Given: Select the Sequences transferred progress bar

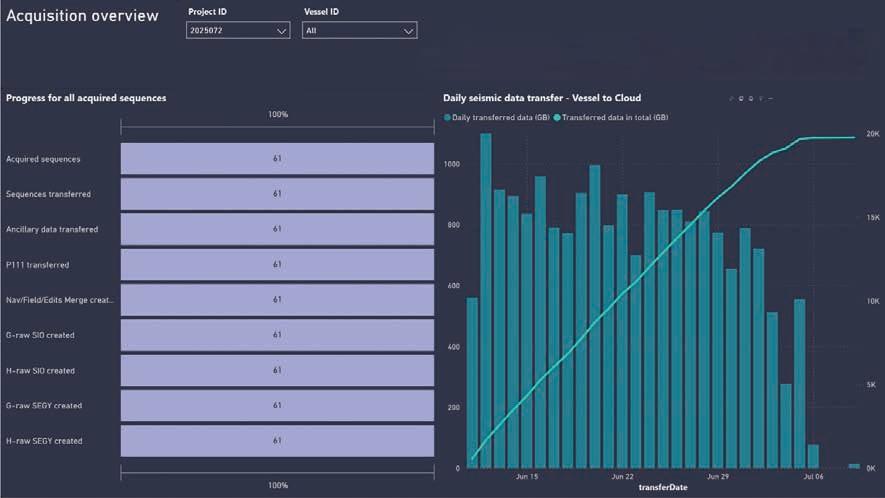Looking at the screenshot, I should 277,194.
